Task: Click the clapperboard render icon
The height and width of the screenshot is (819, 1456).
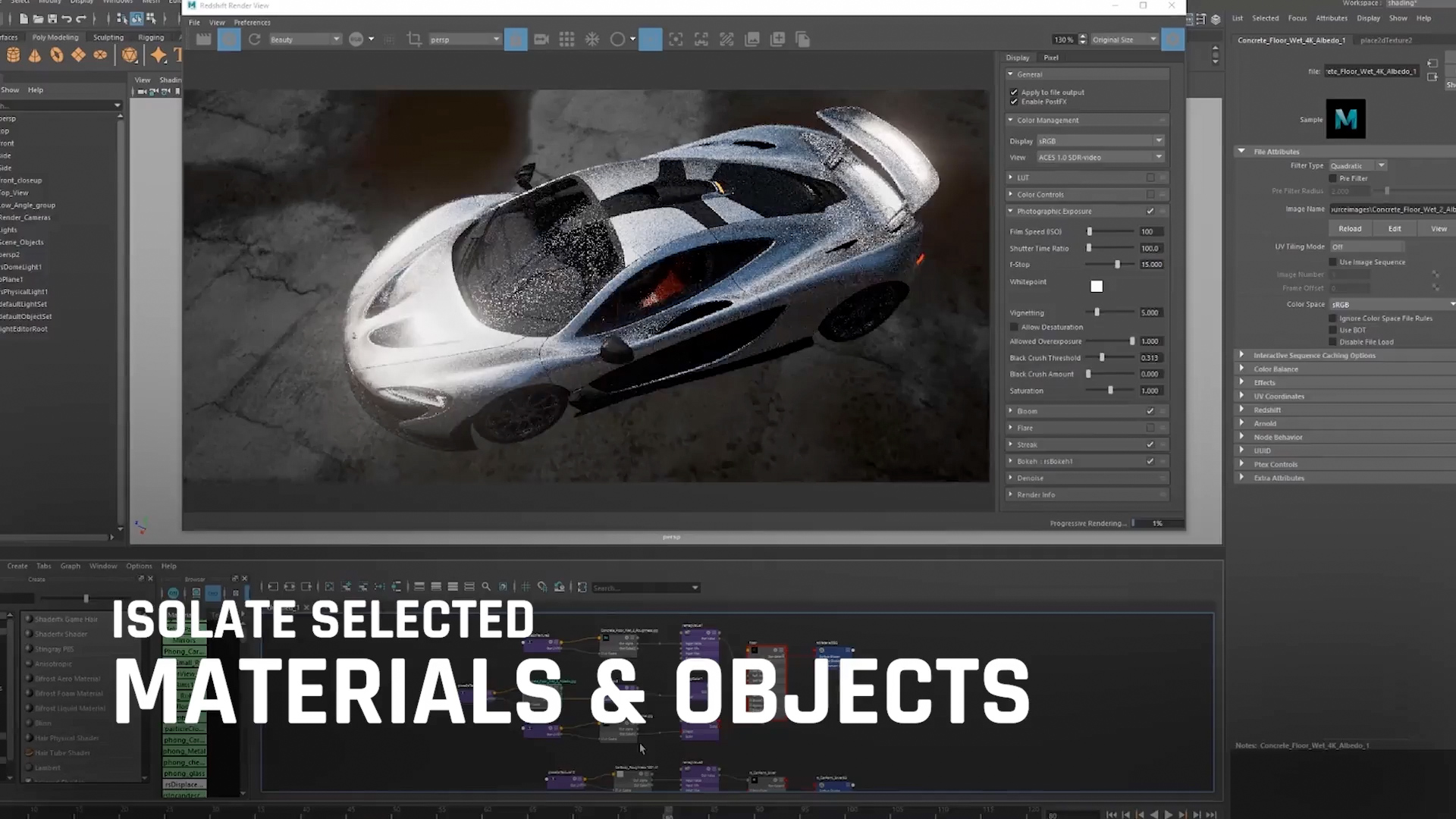Action: (x=203, y=39)
